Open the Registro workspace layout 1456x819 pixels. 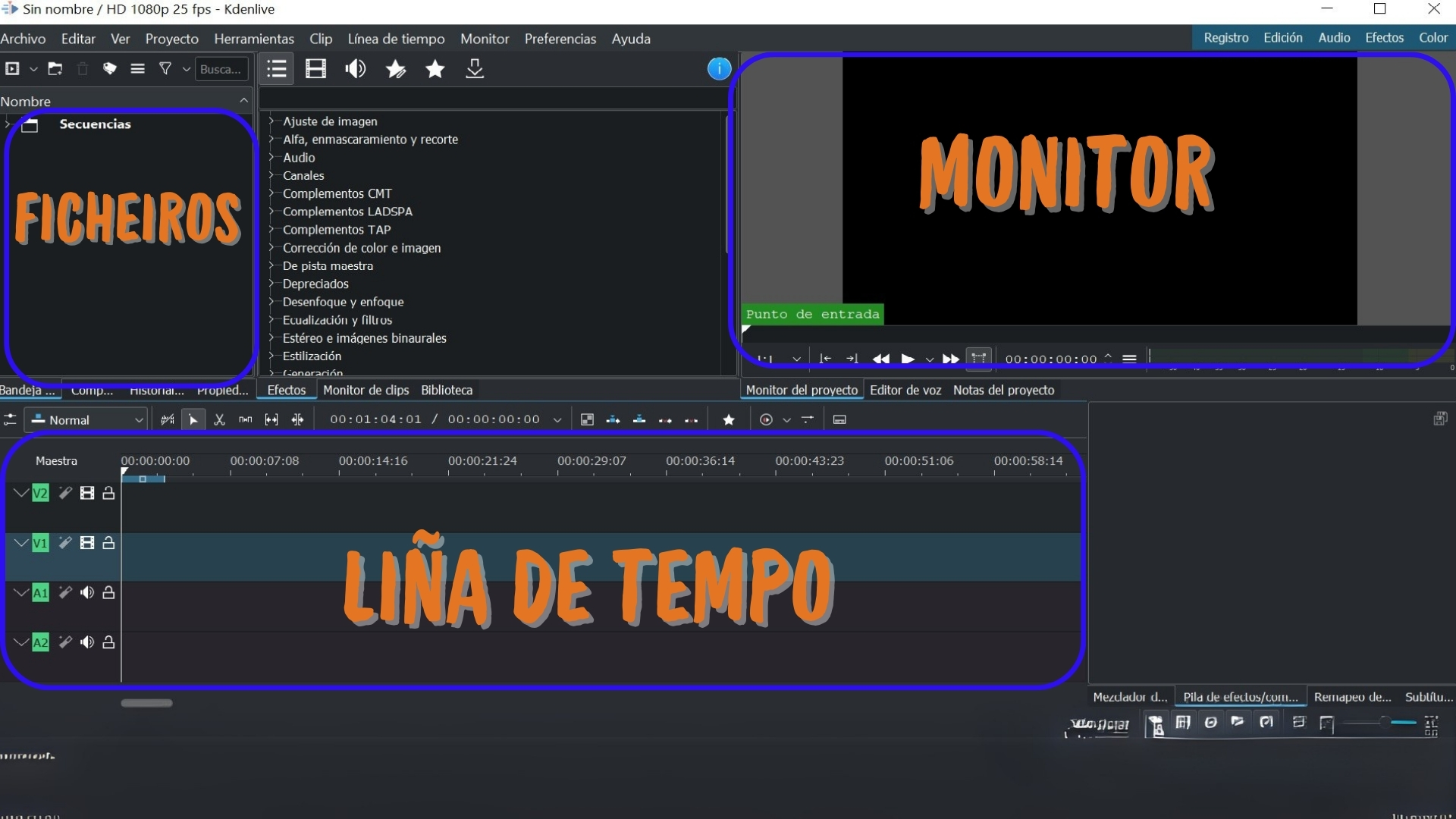click(x=1226, y=37)
